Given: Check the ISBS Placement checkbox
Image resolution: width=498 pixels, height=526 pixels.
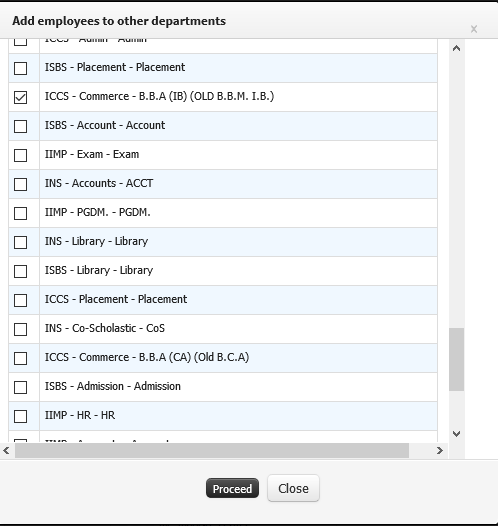Looking at the screenshot, I should pyautogui.click(x=20, y=68).
